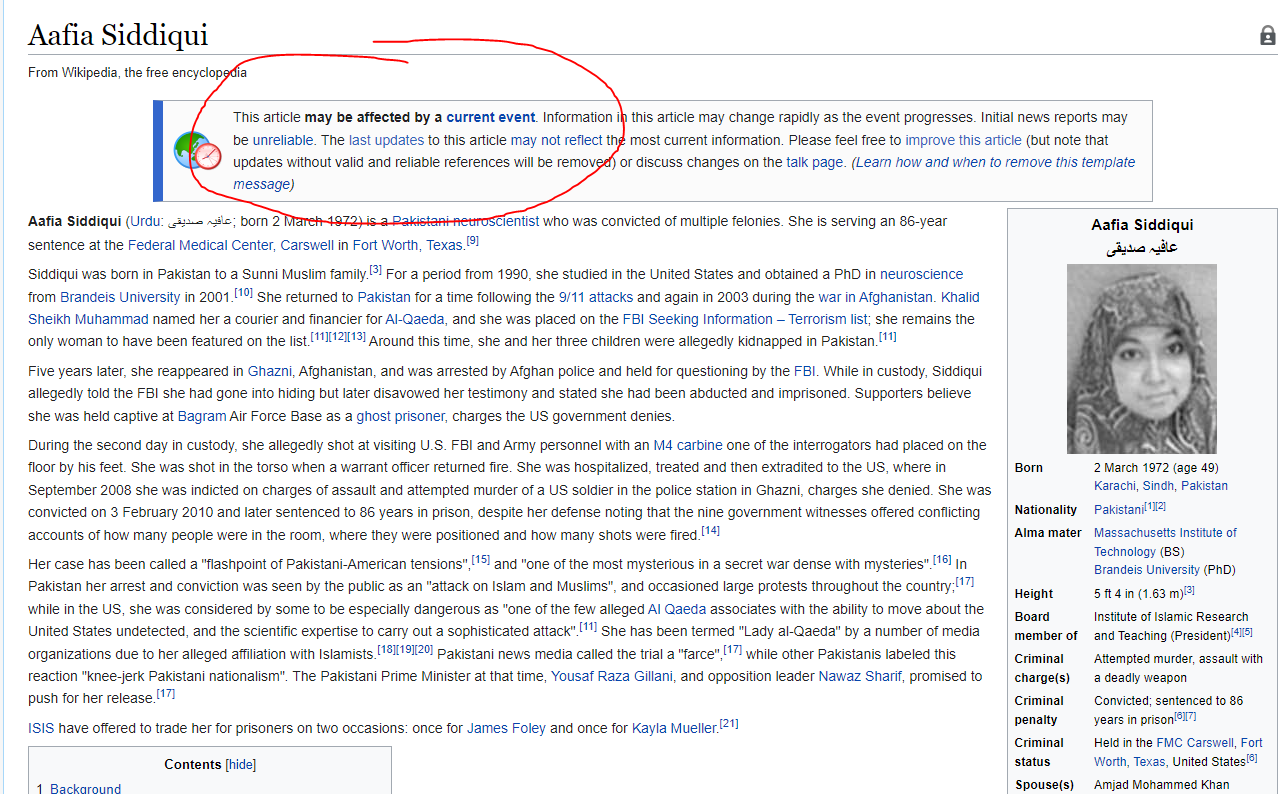
Task: Open the Ghazni link
Action: point(269,371)
